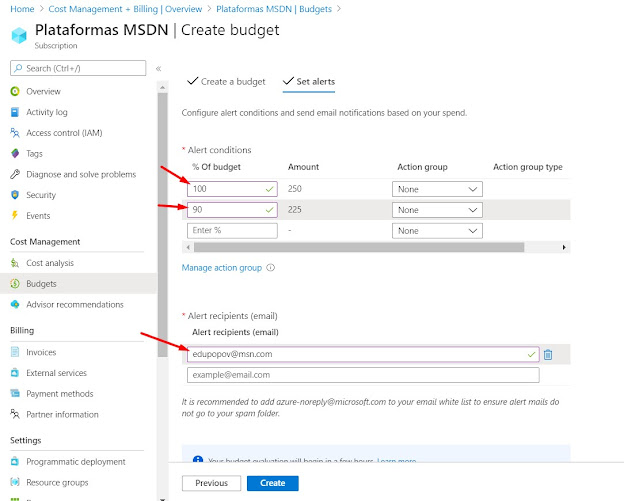Open Plataformas MSDN | Budgets breadcrumb
The image size is (624, 501).
coord(274,9)
